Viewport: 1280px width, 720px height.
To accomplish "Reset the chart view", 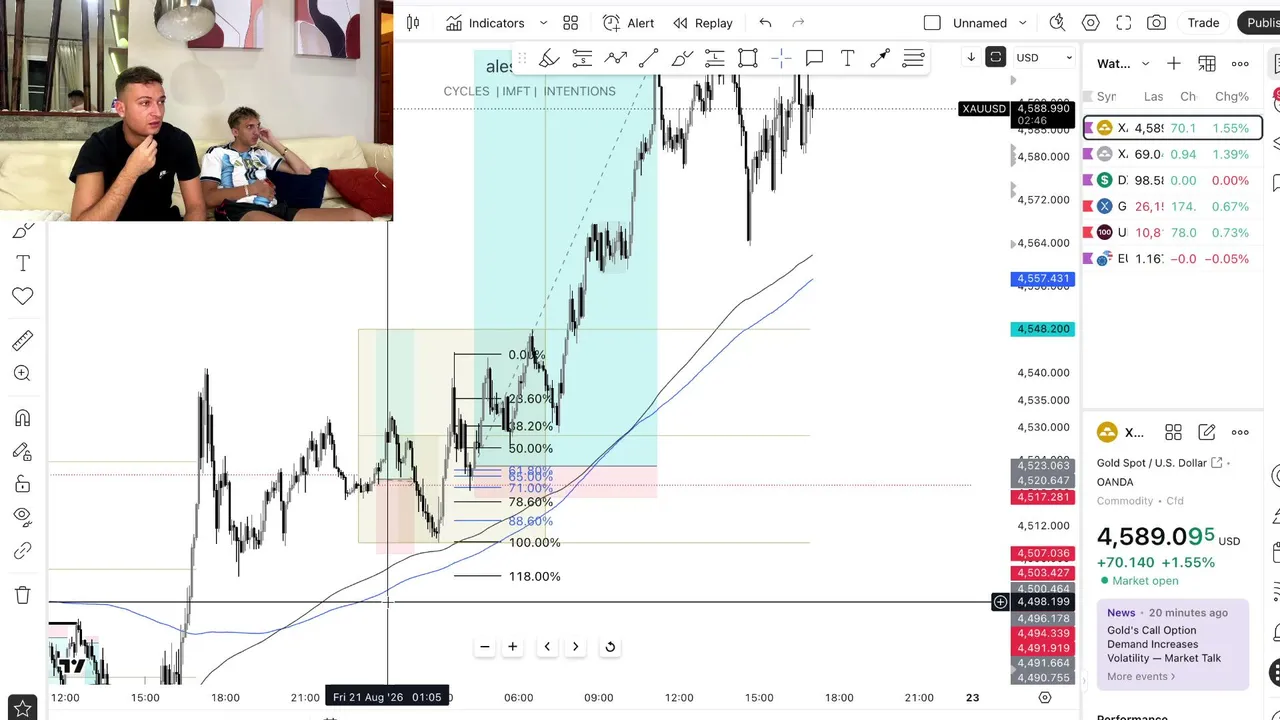I will click(x=610, y=647).
